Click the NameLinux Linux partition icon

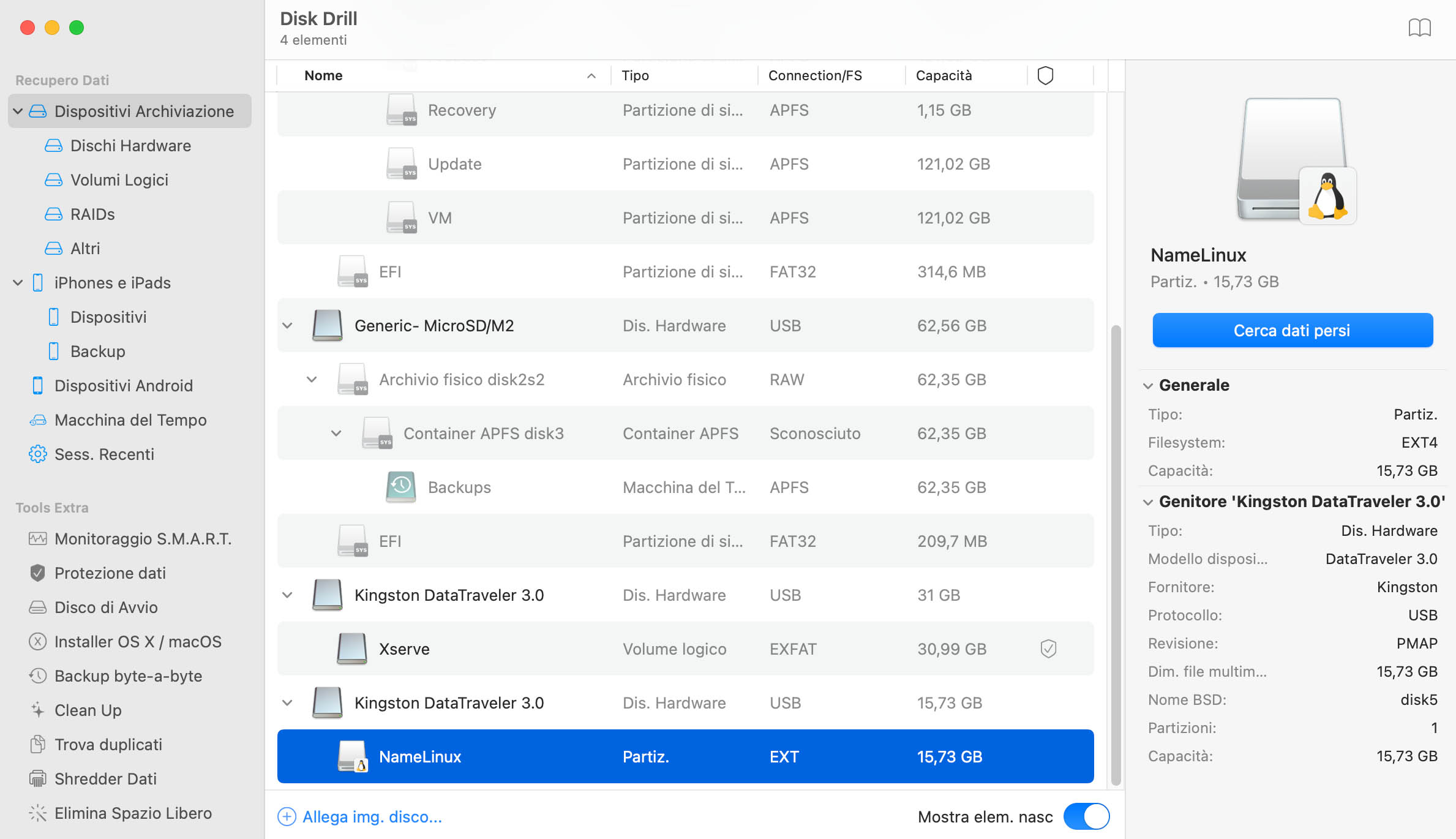353,756
